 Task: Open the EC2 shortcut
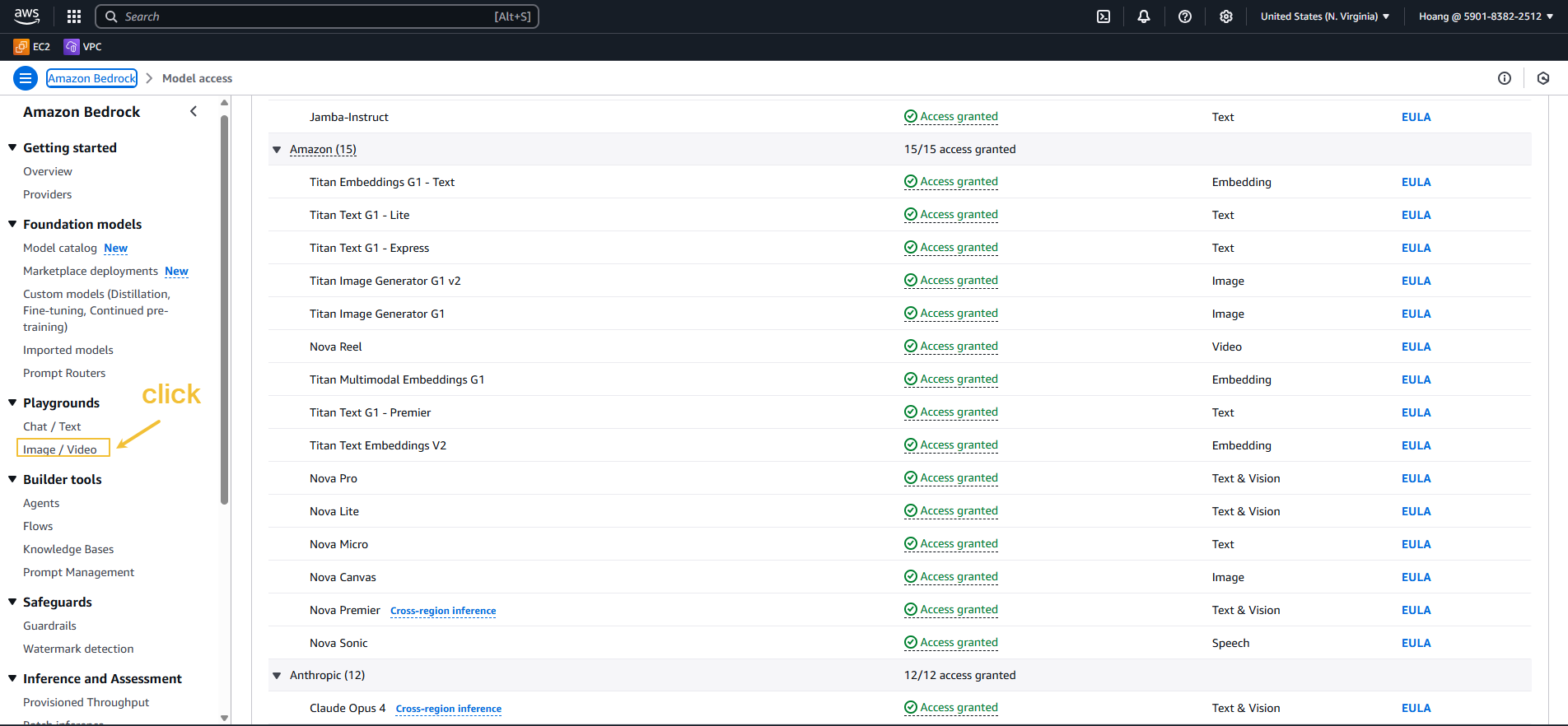coord(32,47)
